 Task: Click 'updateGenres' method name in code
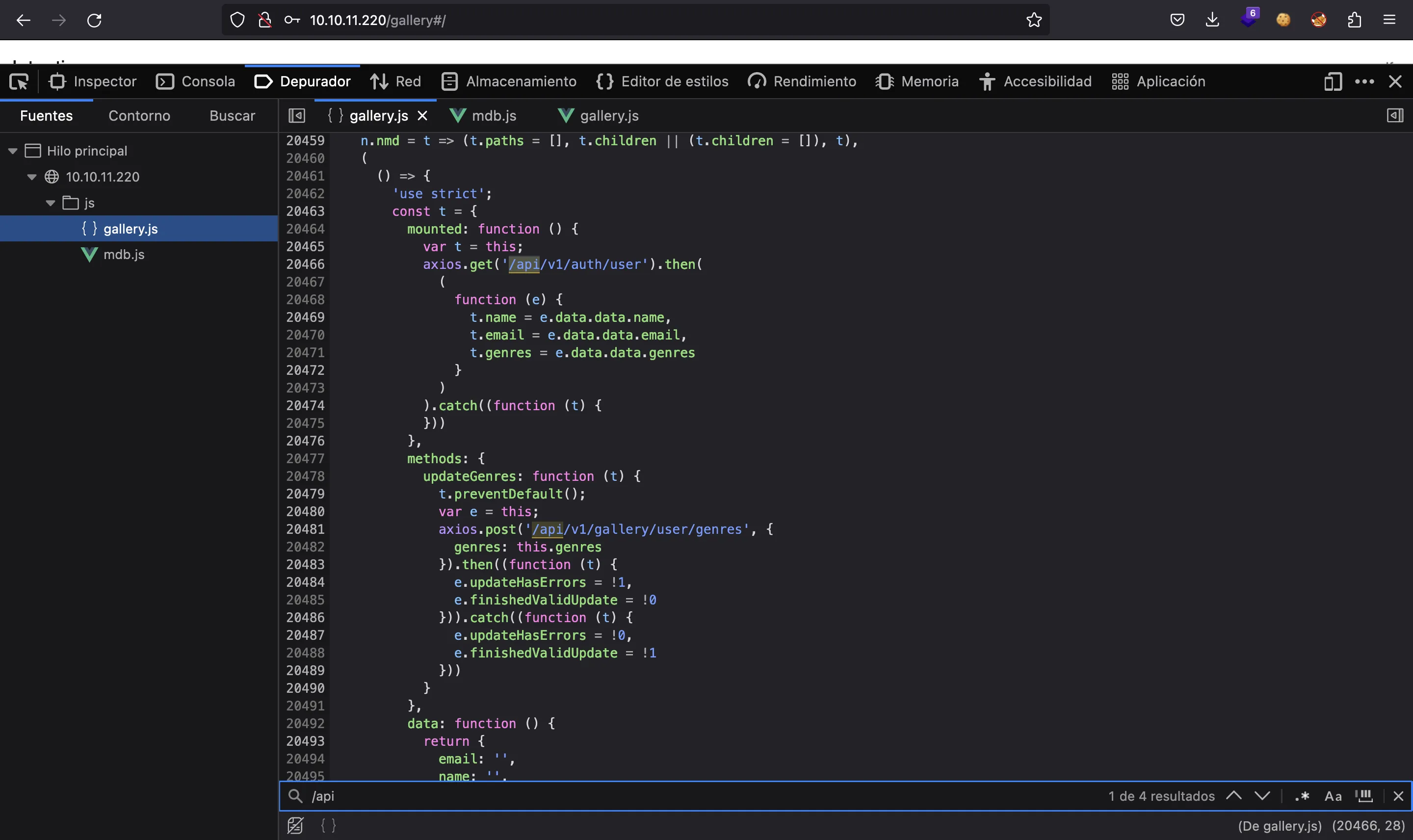pos(469,476)
